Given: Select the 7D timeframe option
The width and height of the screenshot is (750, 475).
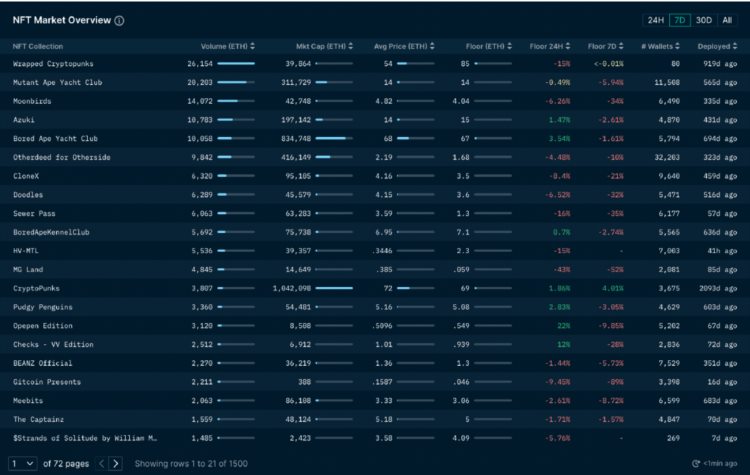Looking at the screenshot, I should tap(679, 20).
